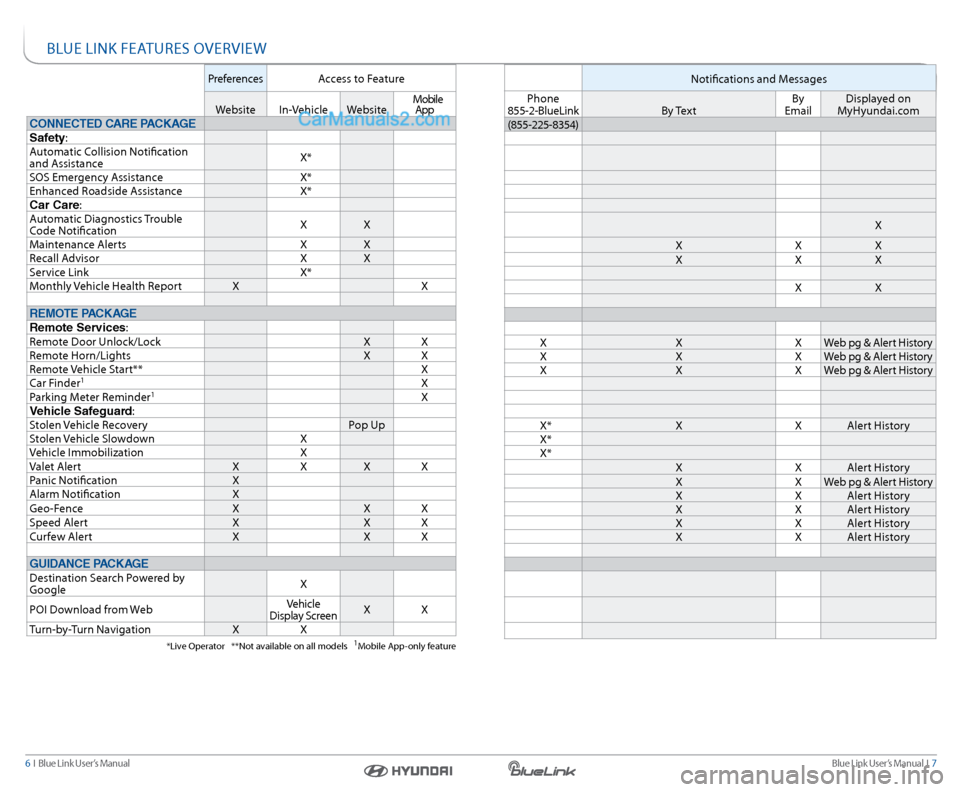Click the 'Vehicle Display Screen' table cell

tap(303, 610)
